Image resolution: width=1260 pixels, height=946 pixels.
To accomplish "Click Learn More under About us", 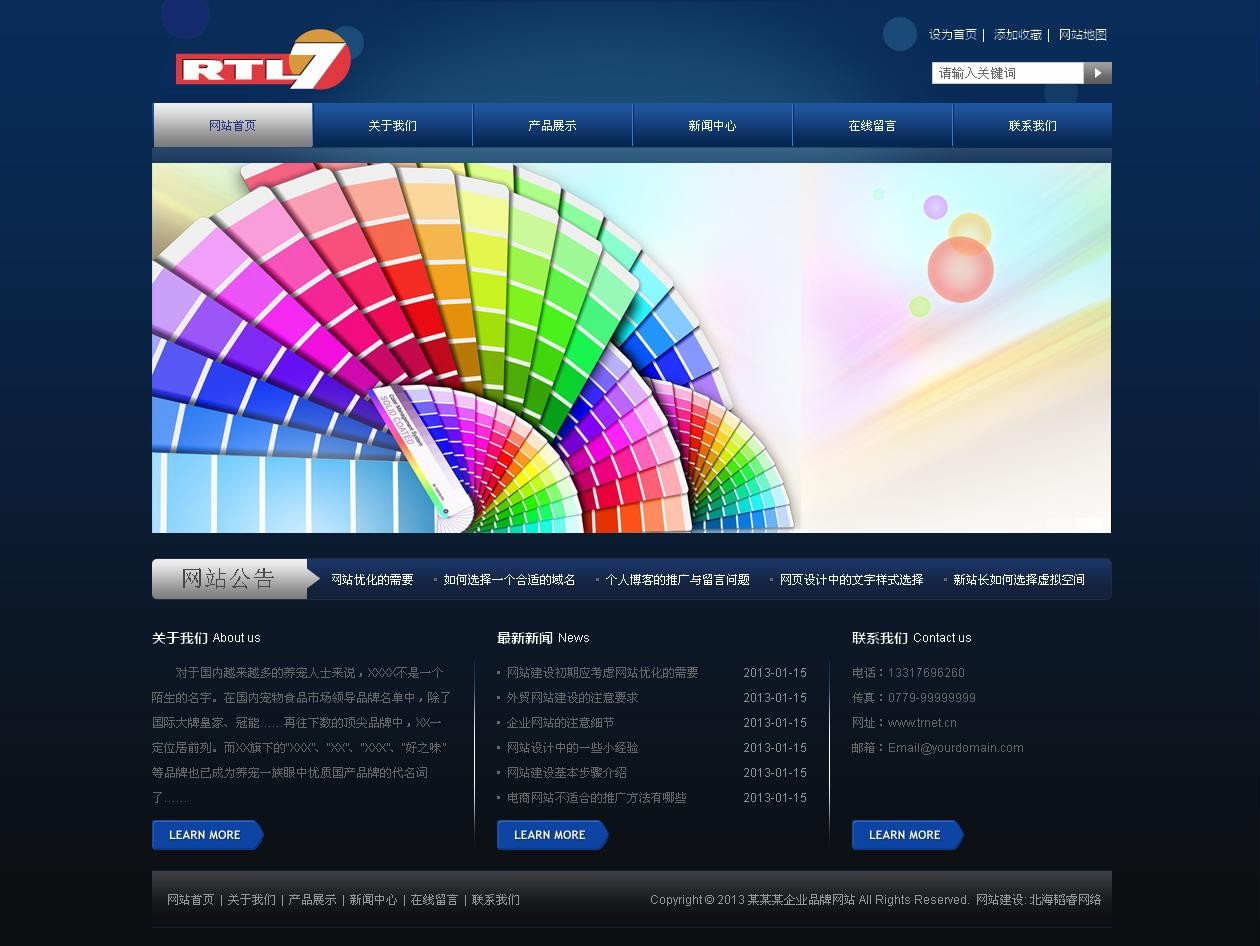I will pyautogui.click(x=207, y=835).
